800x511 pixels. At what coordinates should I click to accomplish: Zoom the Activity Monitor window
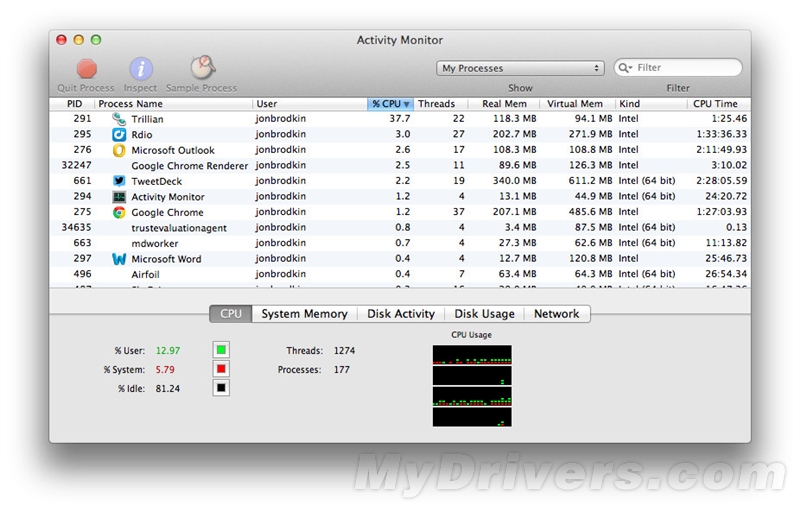coord(96,40)
